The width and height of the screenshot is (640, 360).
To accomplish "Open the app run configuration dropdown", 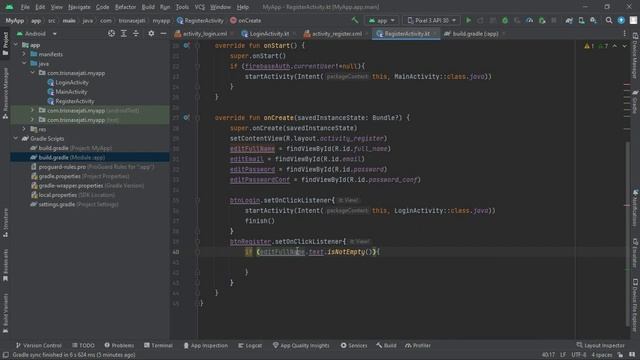I will [x=382, y=20].
